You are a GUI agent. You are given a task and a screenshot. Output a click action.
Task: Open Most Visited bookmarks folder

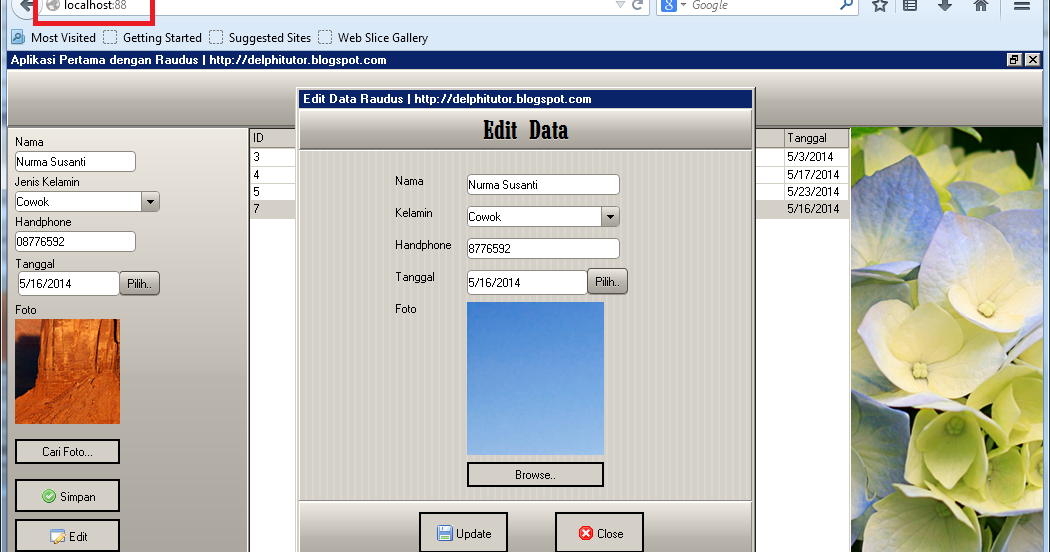54,38
